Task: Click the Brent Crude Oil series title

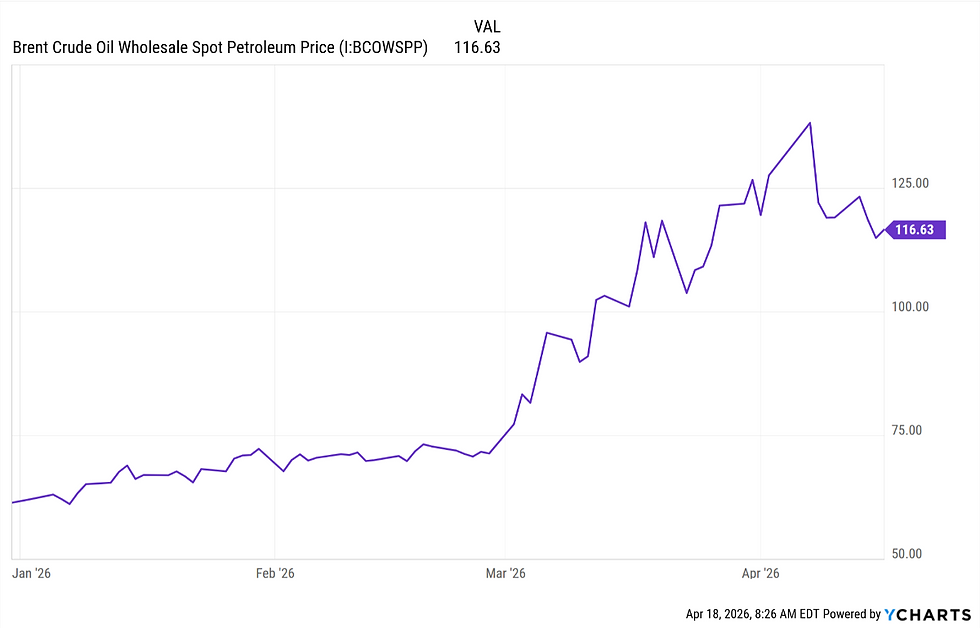Action: [220, 47]
